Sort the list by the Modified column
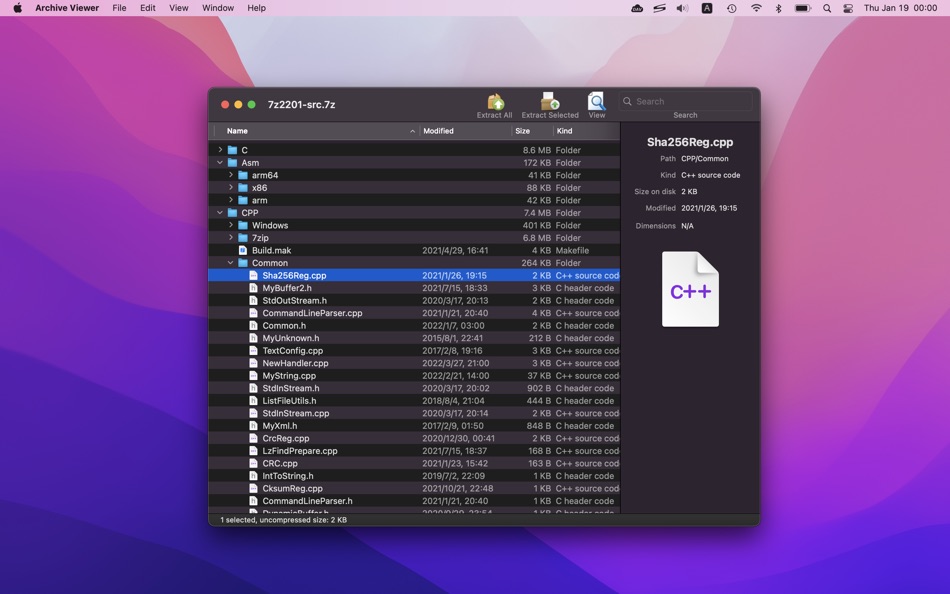The image size is (950, 594). pos(438,130)
